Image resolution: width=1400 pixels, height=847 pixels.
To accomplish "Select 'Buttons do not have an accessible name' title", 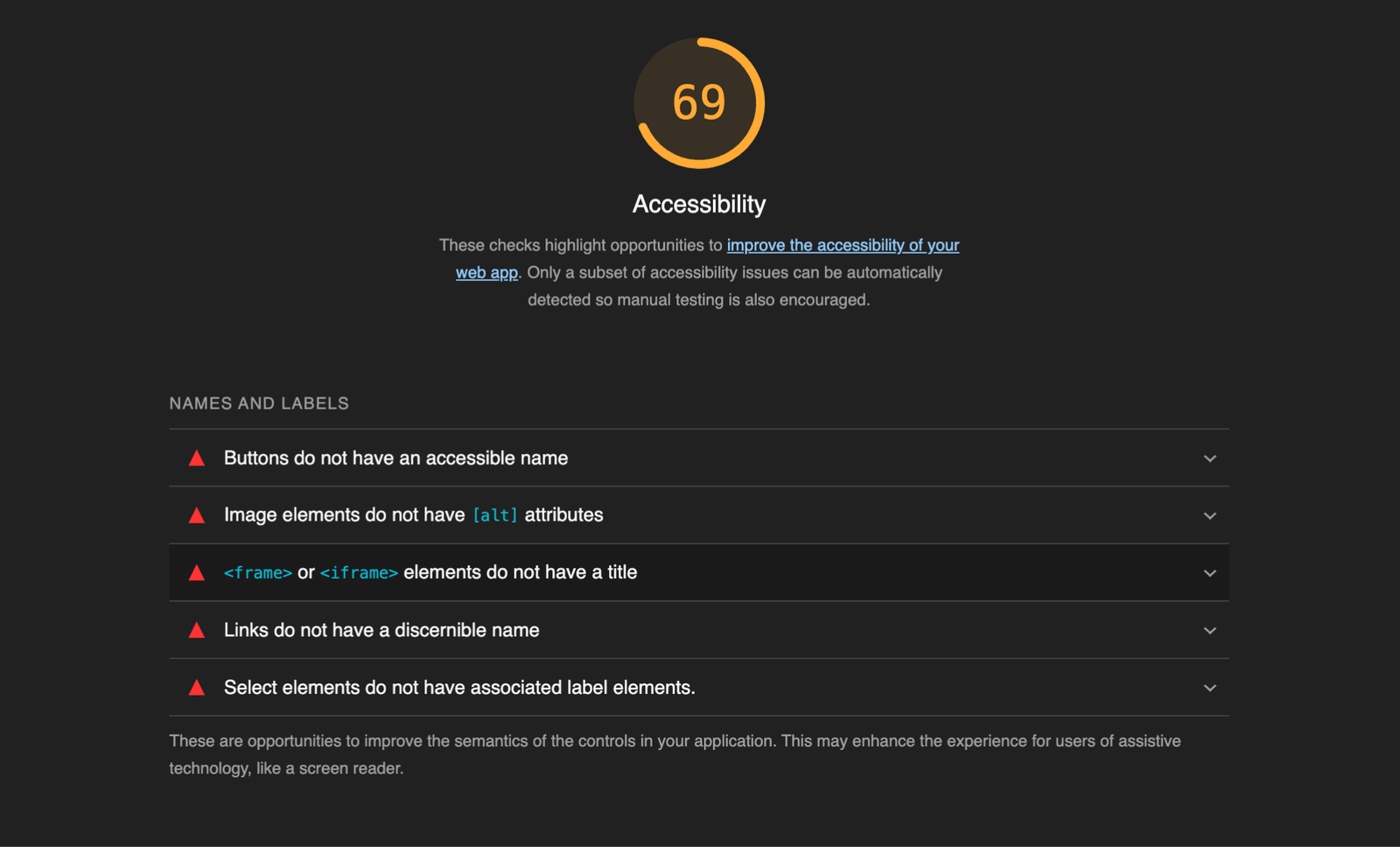I will pos(395,458).
